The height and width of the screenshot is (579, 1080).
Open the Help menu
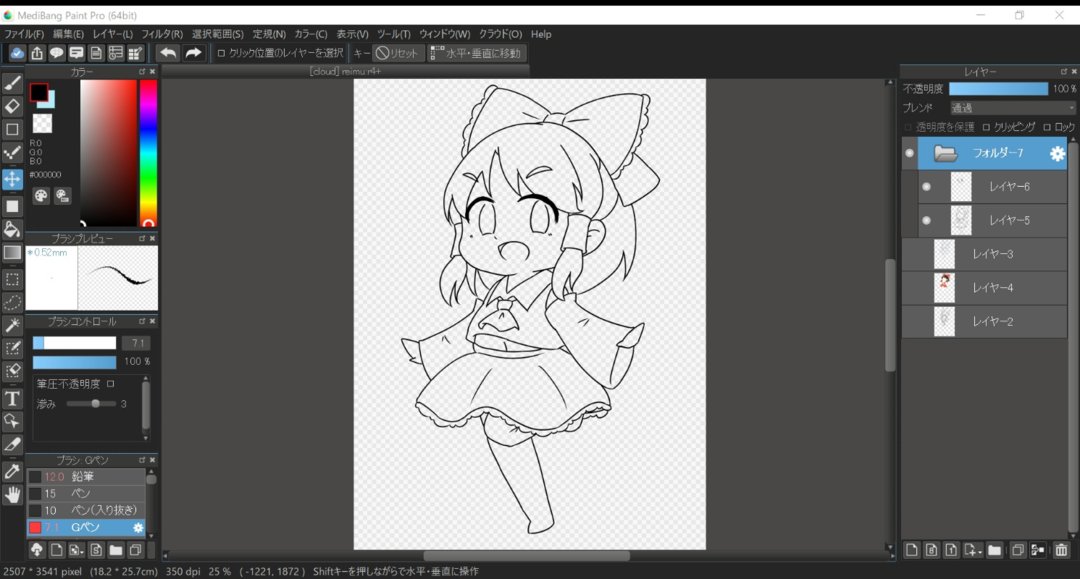541,34
